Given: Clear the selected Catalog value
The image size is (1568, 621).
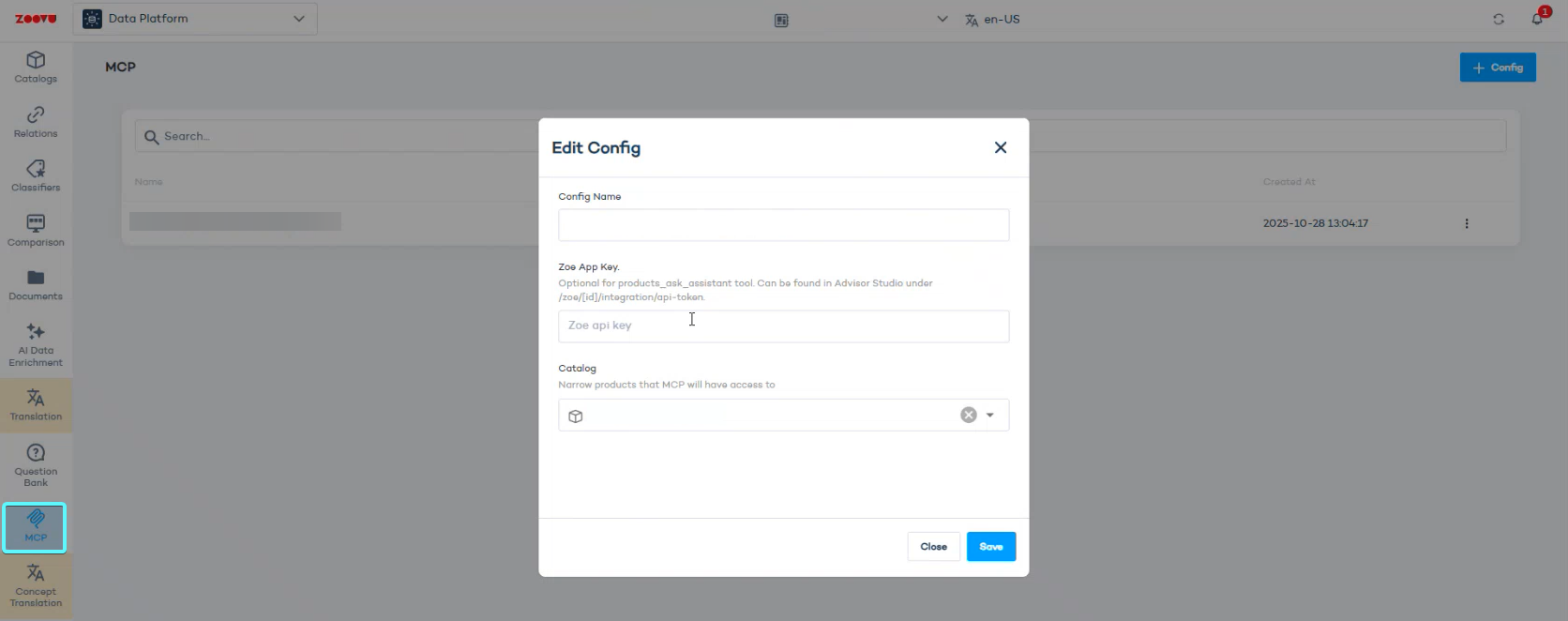Looking at the screenshot, I should point(969,416).
